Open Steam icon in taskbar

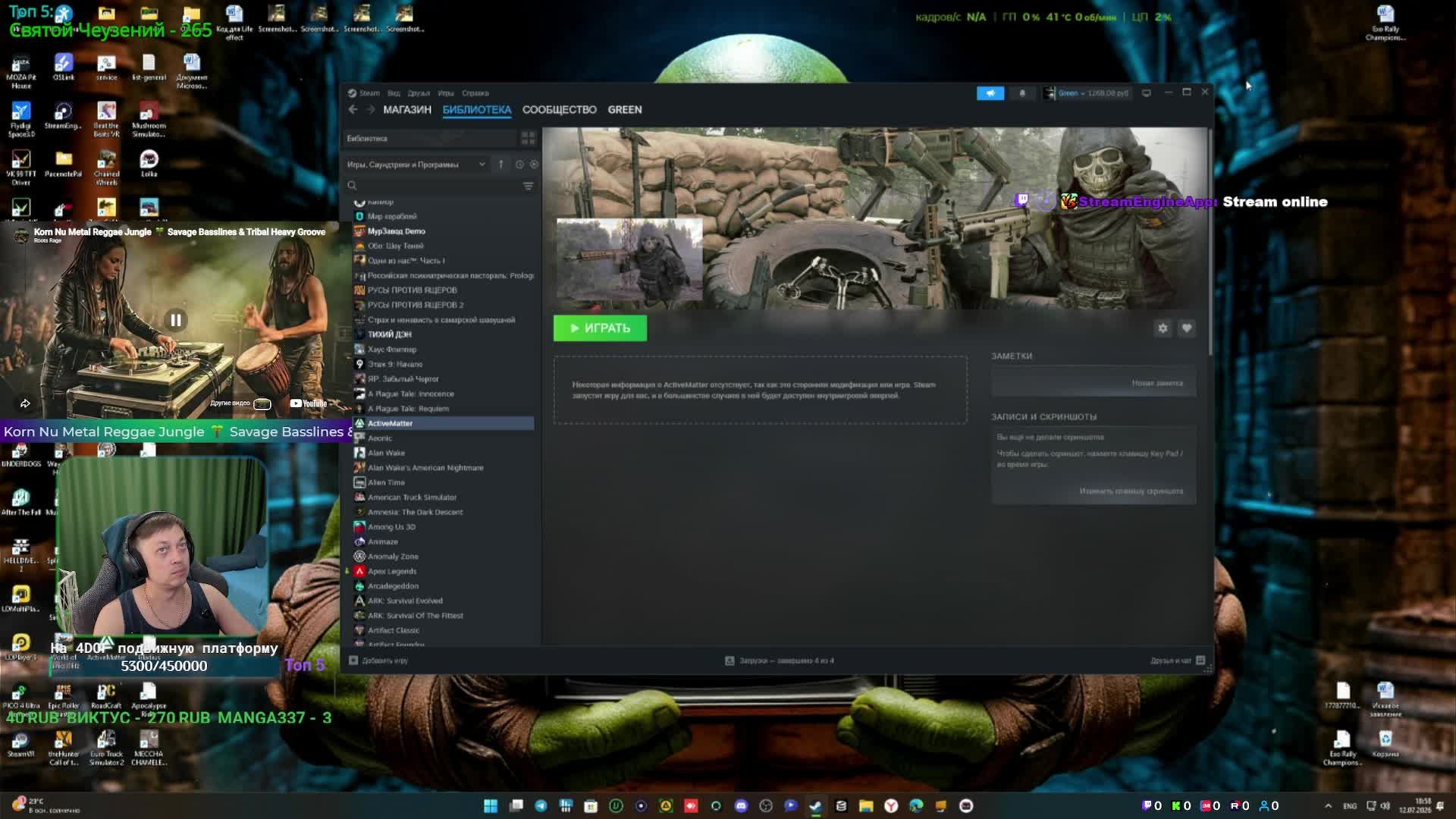816,805
